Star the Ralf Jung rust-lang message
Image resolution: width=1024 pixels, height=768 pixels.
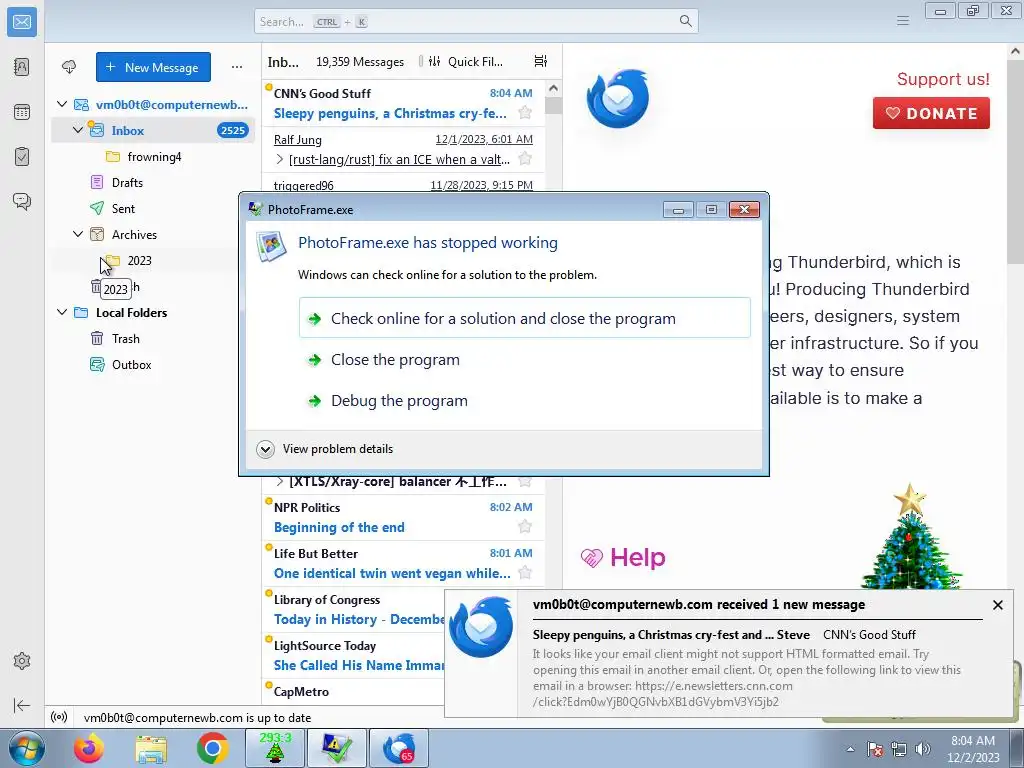pyautogui.click(x=524, y=159)
